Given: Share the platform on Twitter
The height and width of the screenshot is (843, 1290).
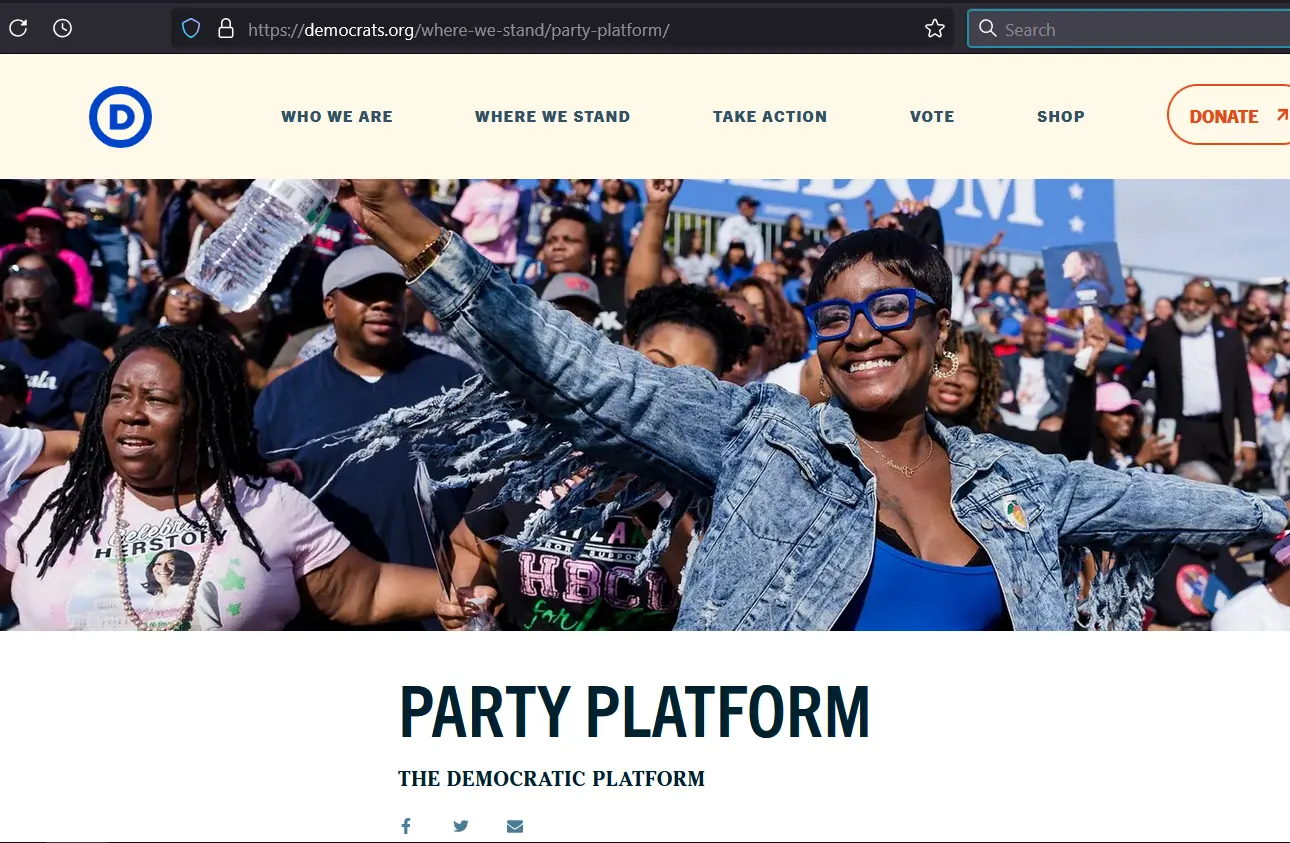Looking at the screenshot, I should point(461,826).
